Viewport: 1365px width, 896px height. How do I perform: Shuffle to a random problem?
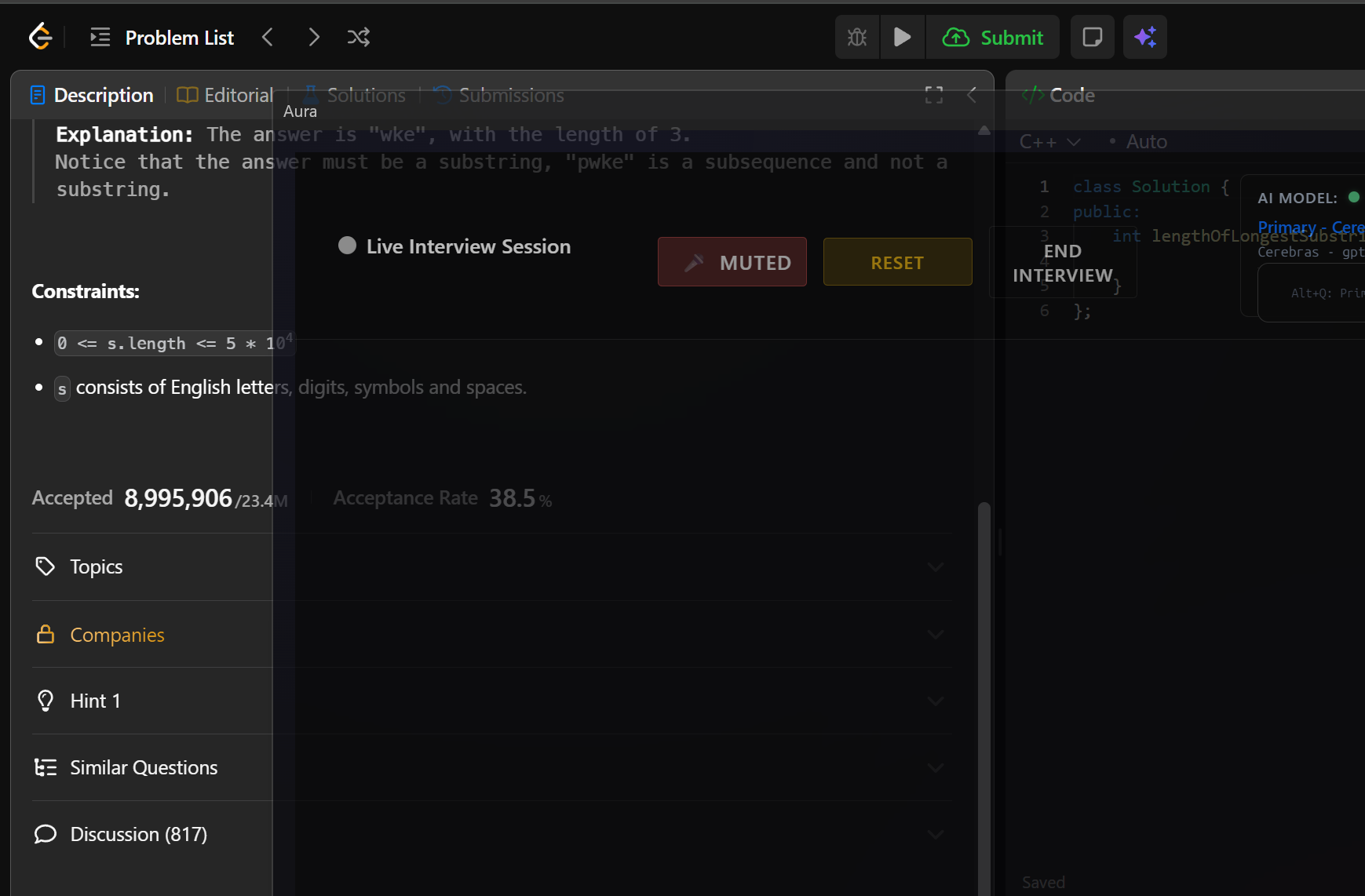point(359,37)
